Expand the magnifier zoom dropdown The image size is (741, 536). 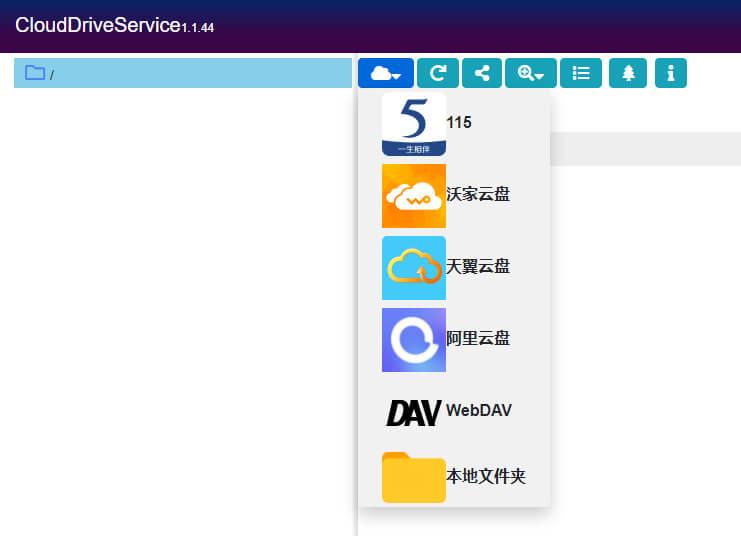(531, 73)
